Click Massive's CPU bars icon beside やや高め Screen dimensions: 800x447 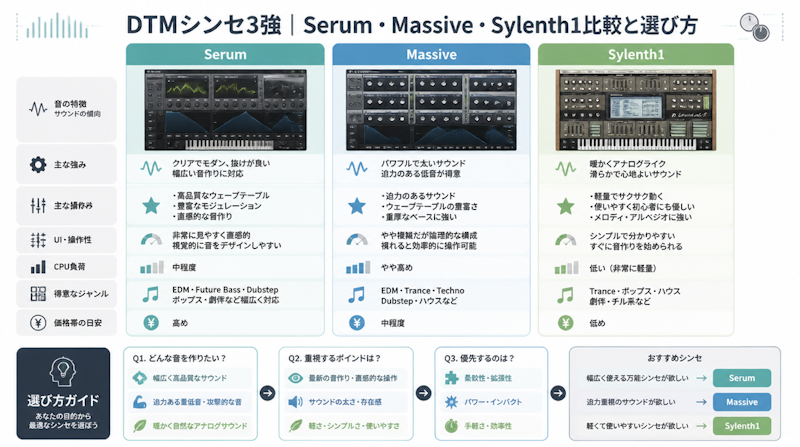click(358, 267)
